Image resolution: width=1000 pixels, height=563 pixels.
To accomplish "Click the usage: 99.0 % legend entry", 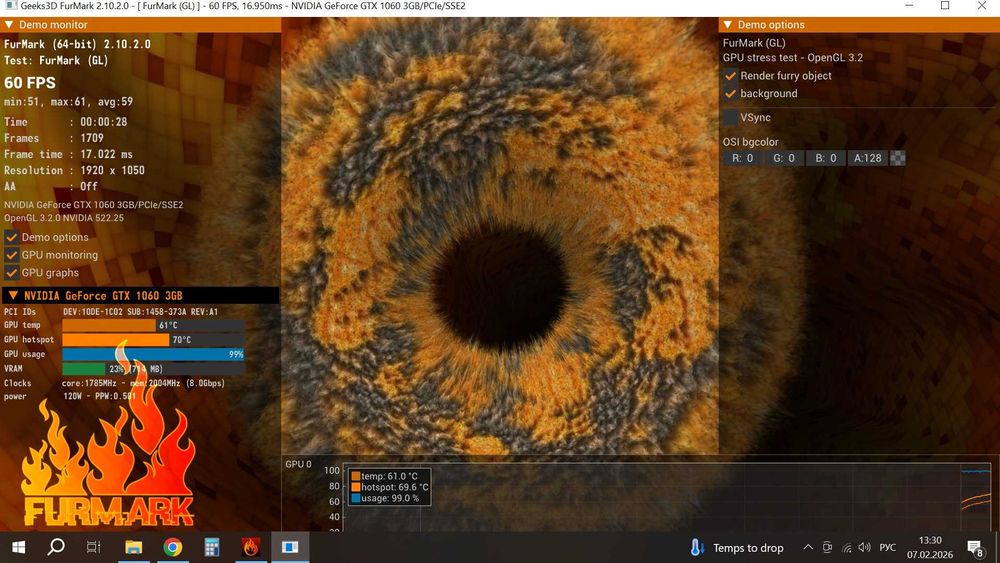I will pyautogui.click(x=385, y=498).
